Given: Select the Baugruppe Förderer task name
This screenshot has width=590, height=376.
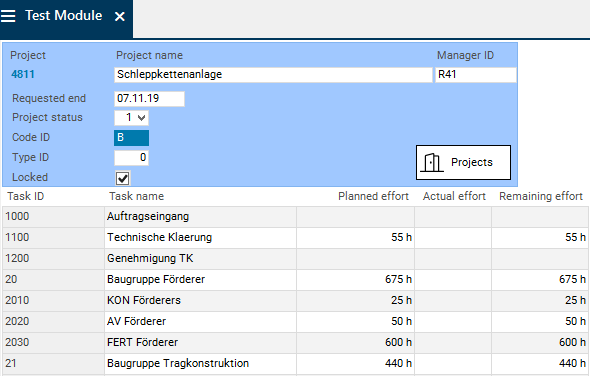Looking at the screenshot, I should (201, 280).
